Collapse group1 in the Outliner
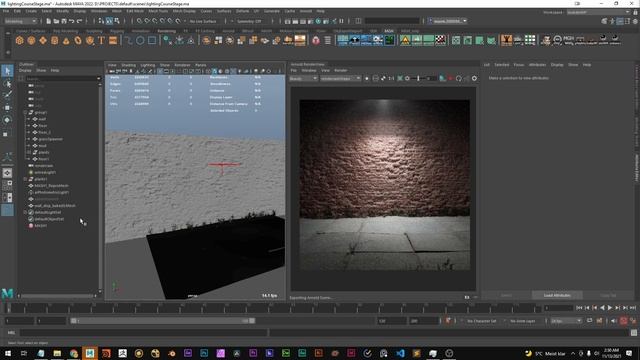Screen dimensions: 640x360 click(26, 112)
